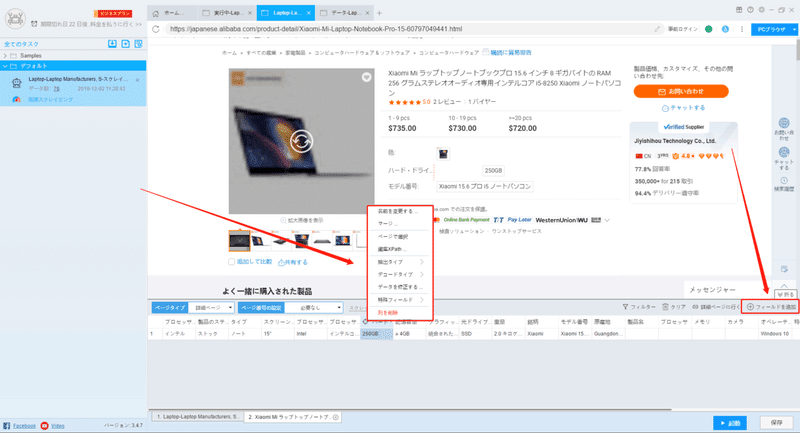Click the first product thumbnail under the main image
The image size is (800, 433).
coord(239,241)
